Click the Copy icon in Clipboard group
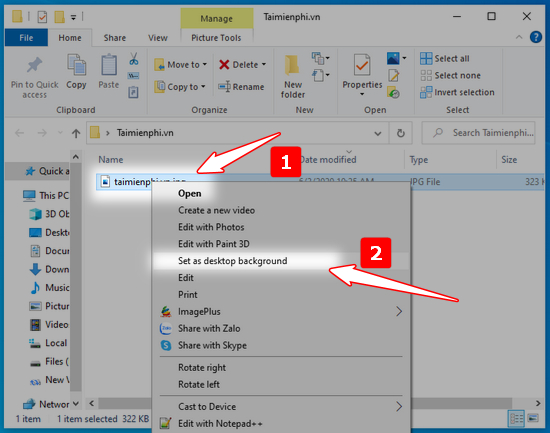This screenshot has width=550, height=433. click(76, 65)
